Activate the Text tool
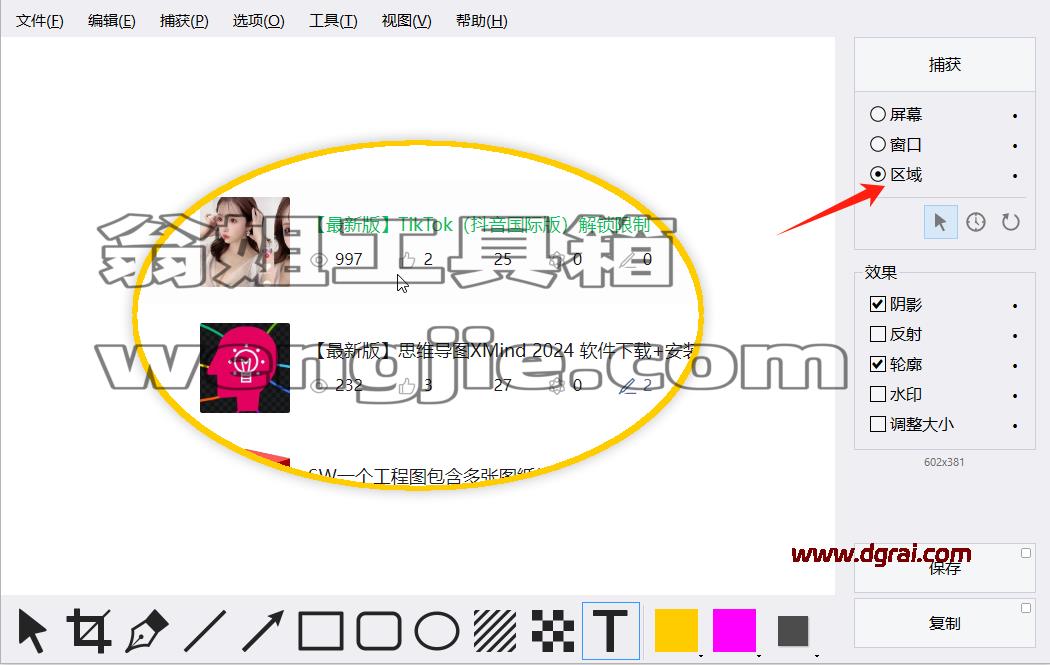 [611, 630]
